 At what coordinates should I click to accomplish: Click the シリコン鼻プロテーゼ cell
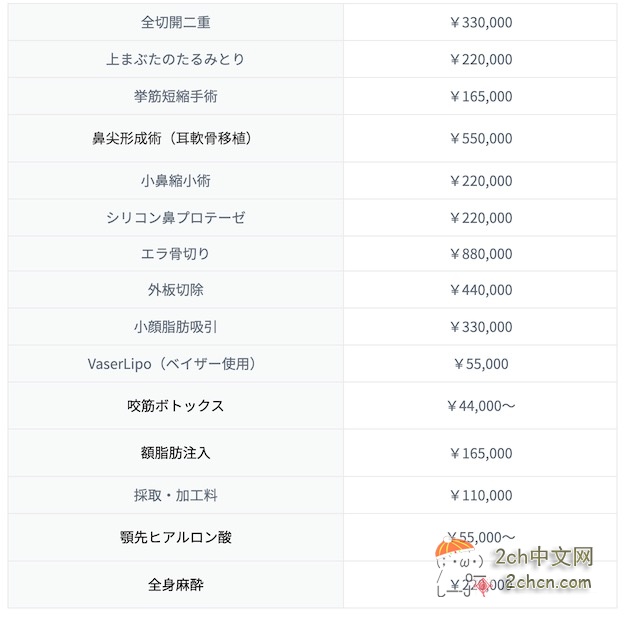(175, 217)
